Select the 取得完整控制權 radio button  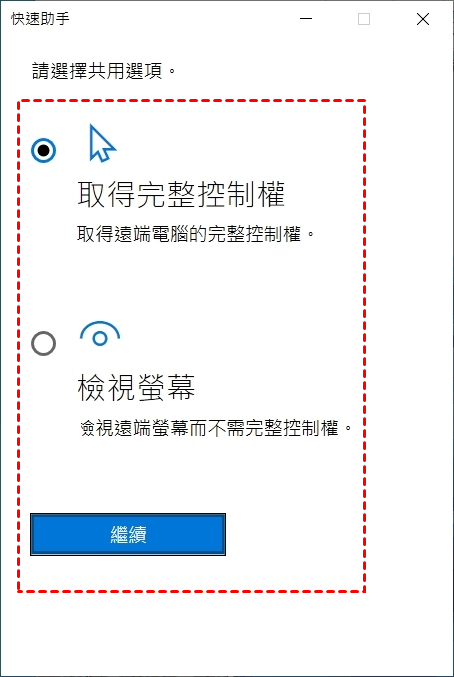point(44,151)
